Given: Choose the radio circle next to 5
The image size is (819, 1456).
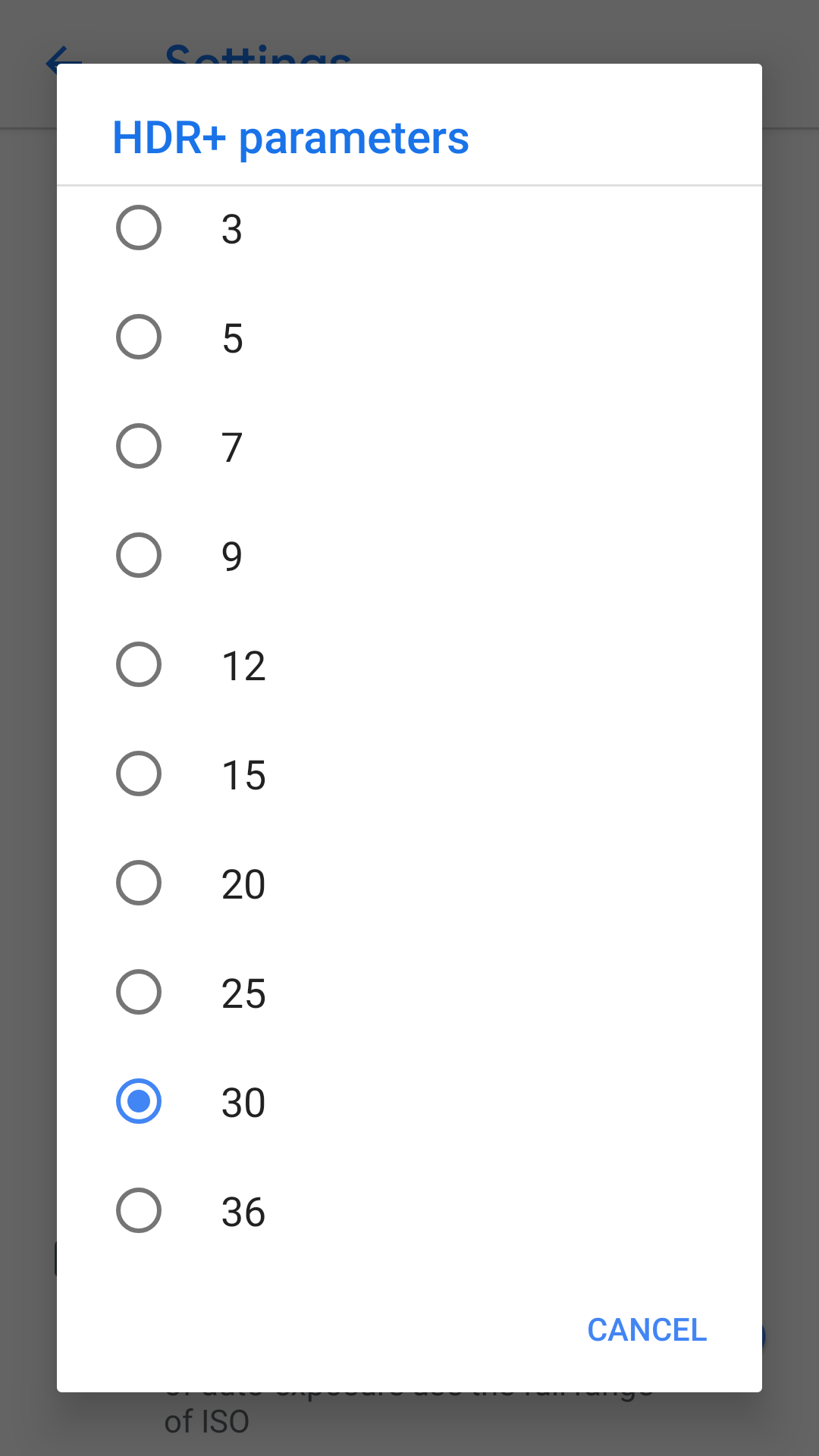Looking at the screenshot, I should click(139, 337).
